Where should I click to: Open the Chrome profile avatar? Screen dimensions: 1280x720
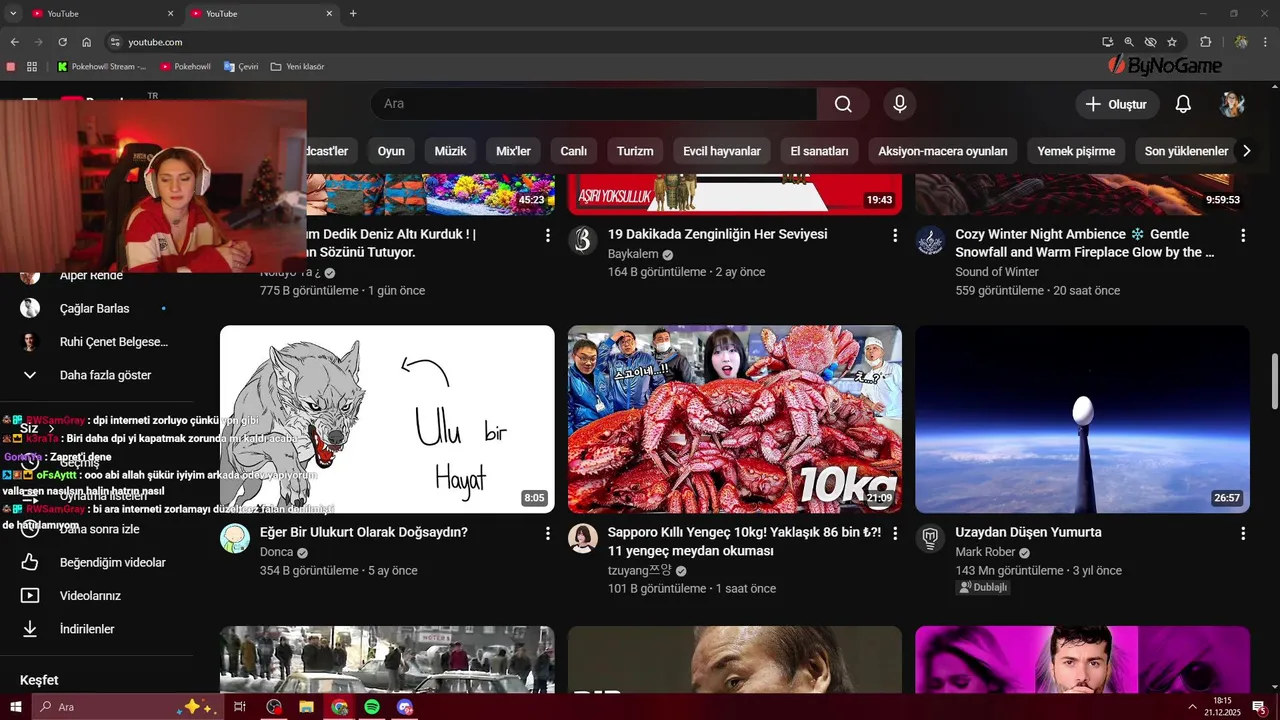coord(1241,42)
